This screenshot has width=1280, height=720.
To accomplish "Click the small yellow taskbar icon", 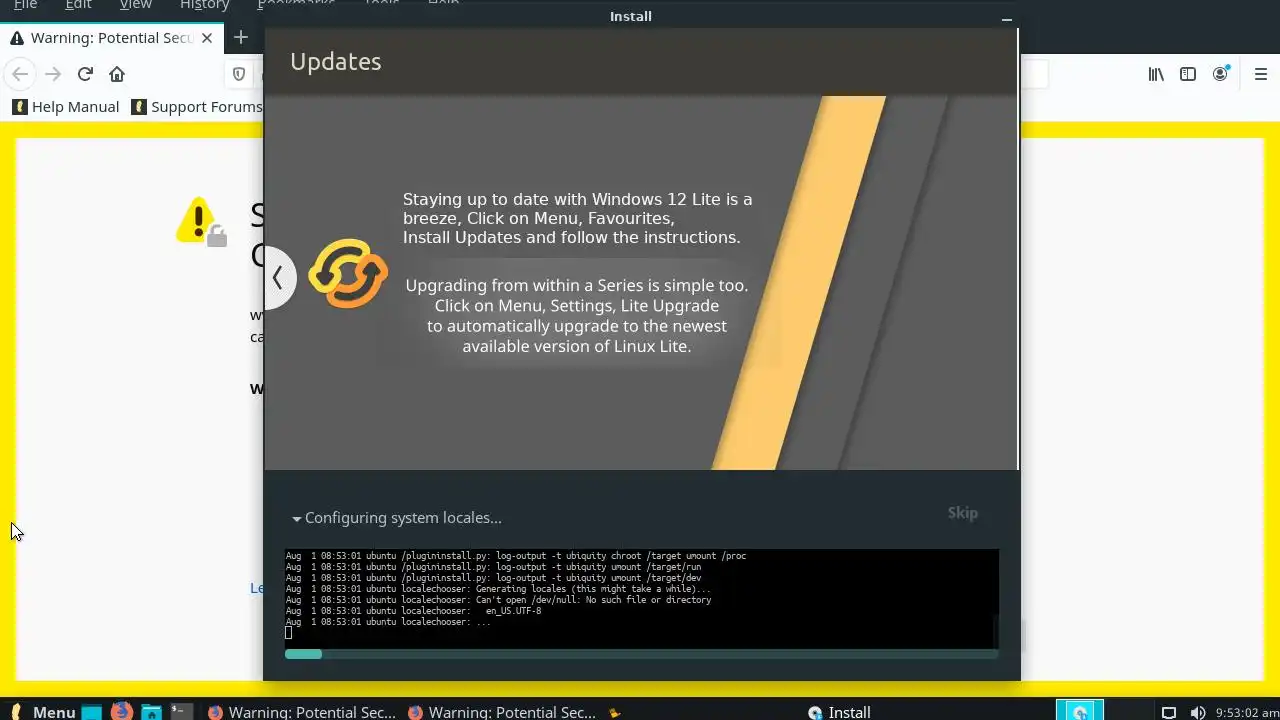I will tap(615, 713).
